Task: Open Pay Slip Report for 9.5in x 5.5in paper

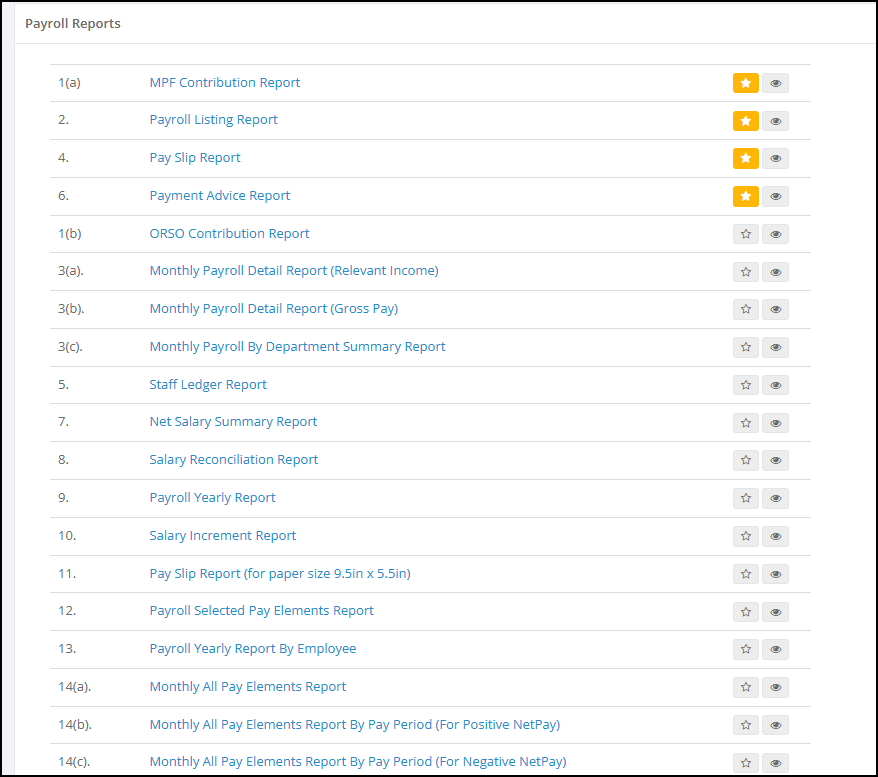Action: coord(280,573)
